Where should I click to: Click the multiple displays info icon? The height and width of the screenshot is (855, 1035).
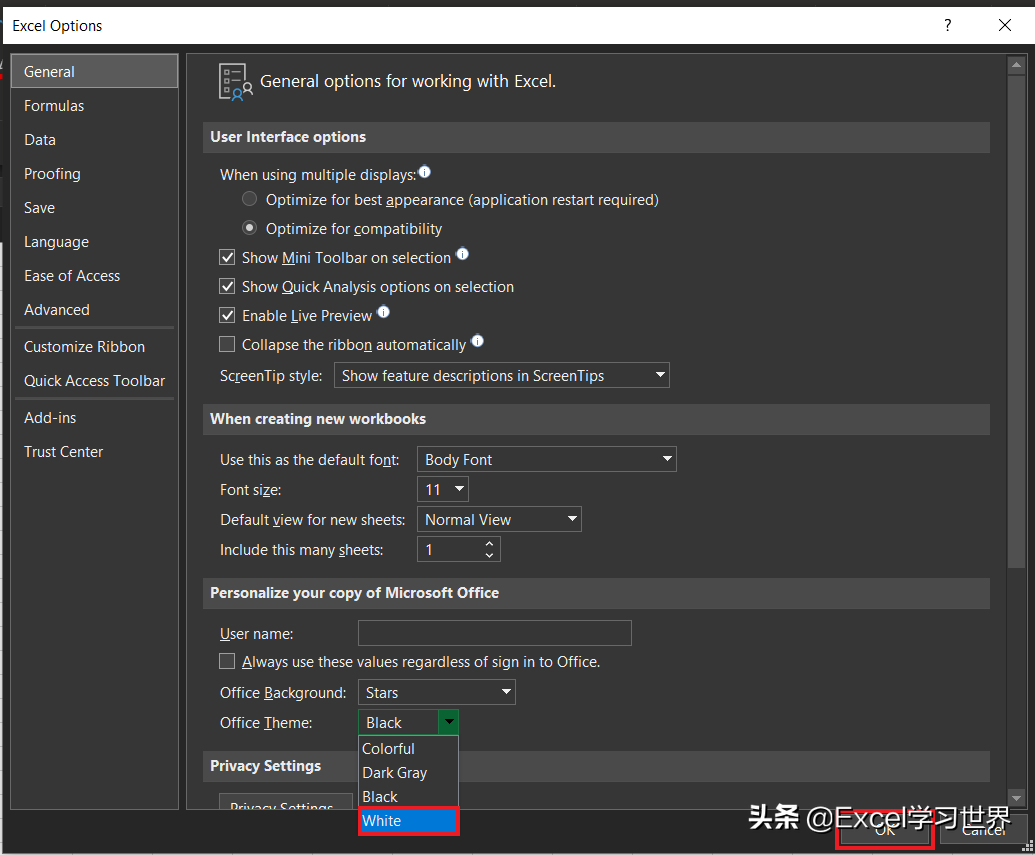(424, 172)
